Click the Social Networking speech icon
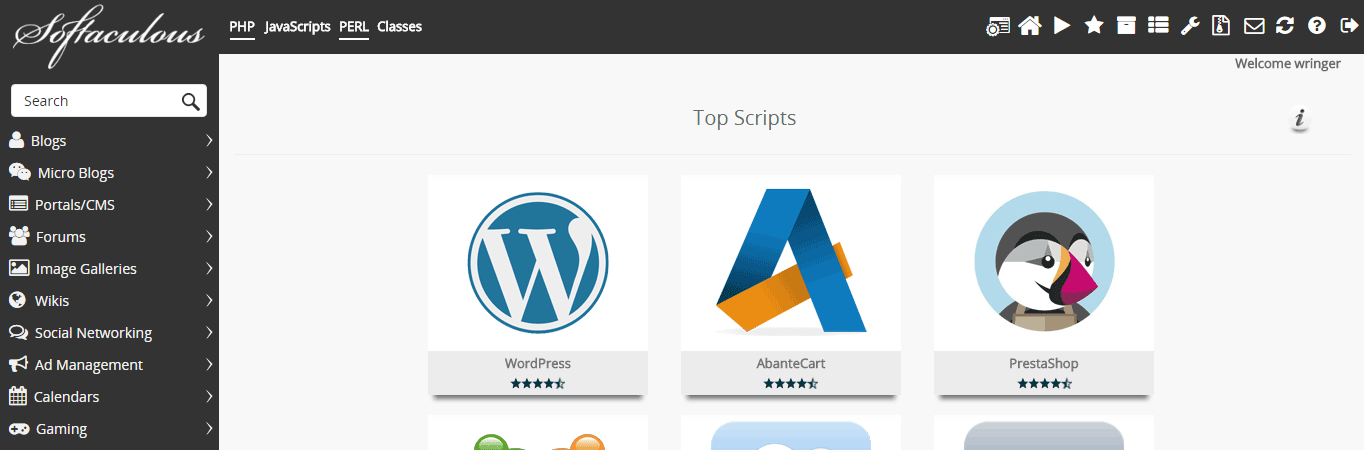Screen dimensions: 1364x450 tap(18, 332)
